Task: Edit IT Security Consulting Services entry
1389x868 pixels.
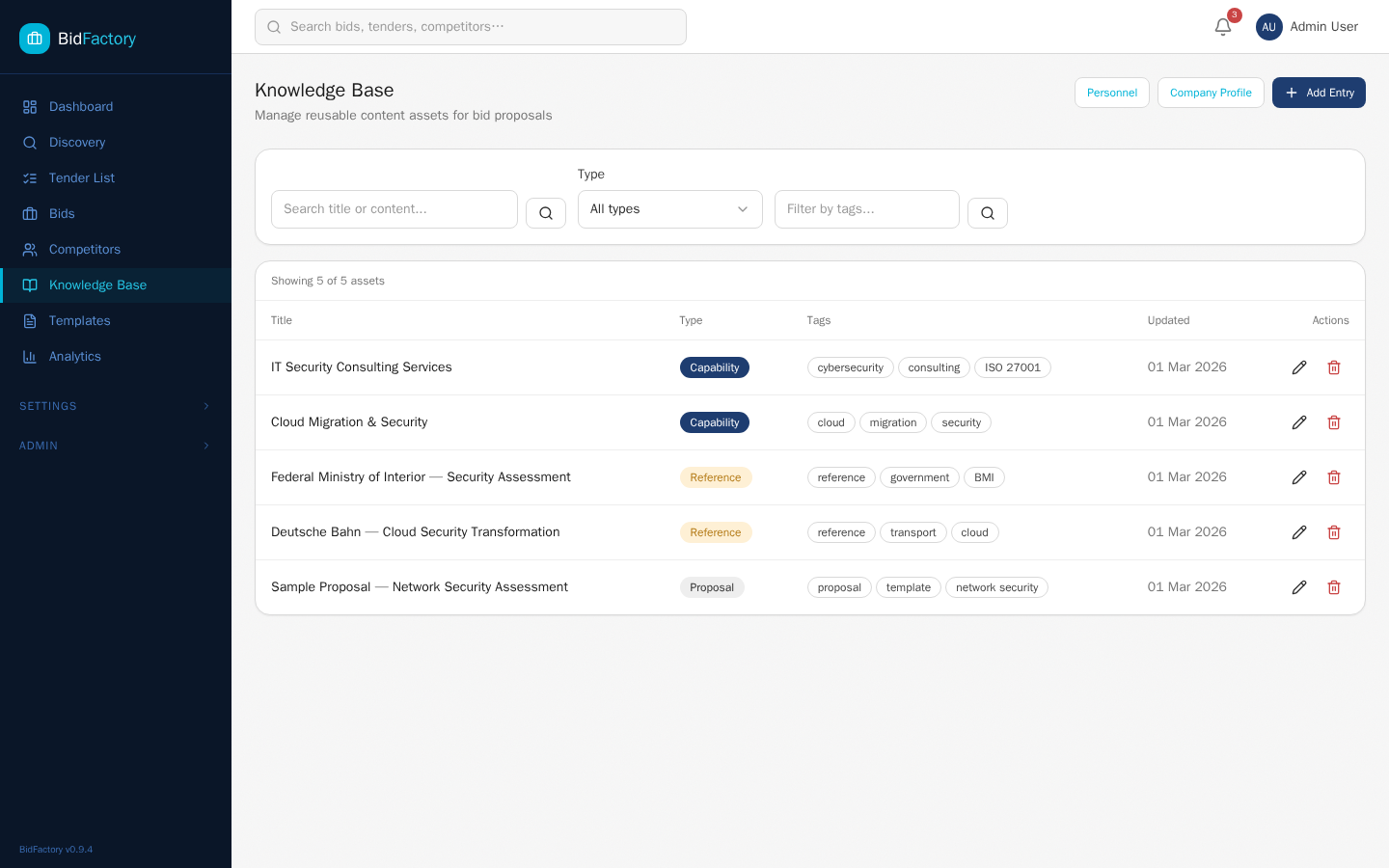Action: (x=1299, y=367)
